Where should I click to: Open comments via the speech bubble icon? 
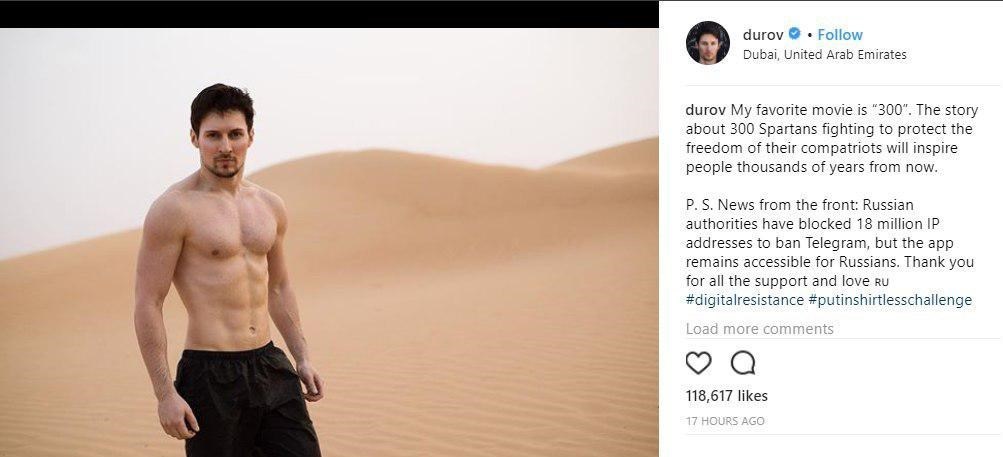click(x=743, y=364)
